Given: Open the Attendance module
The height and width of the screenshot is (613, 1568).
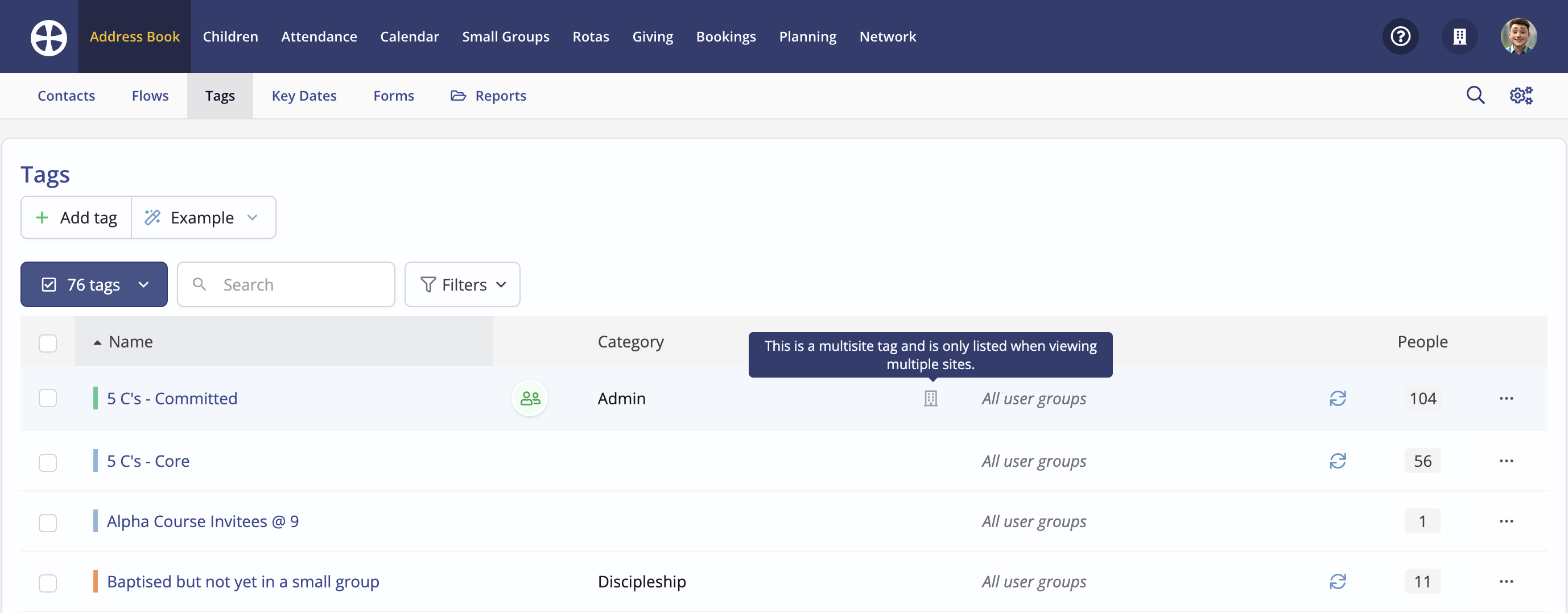Looking at the screenshot, I should (x=319, y=36).
